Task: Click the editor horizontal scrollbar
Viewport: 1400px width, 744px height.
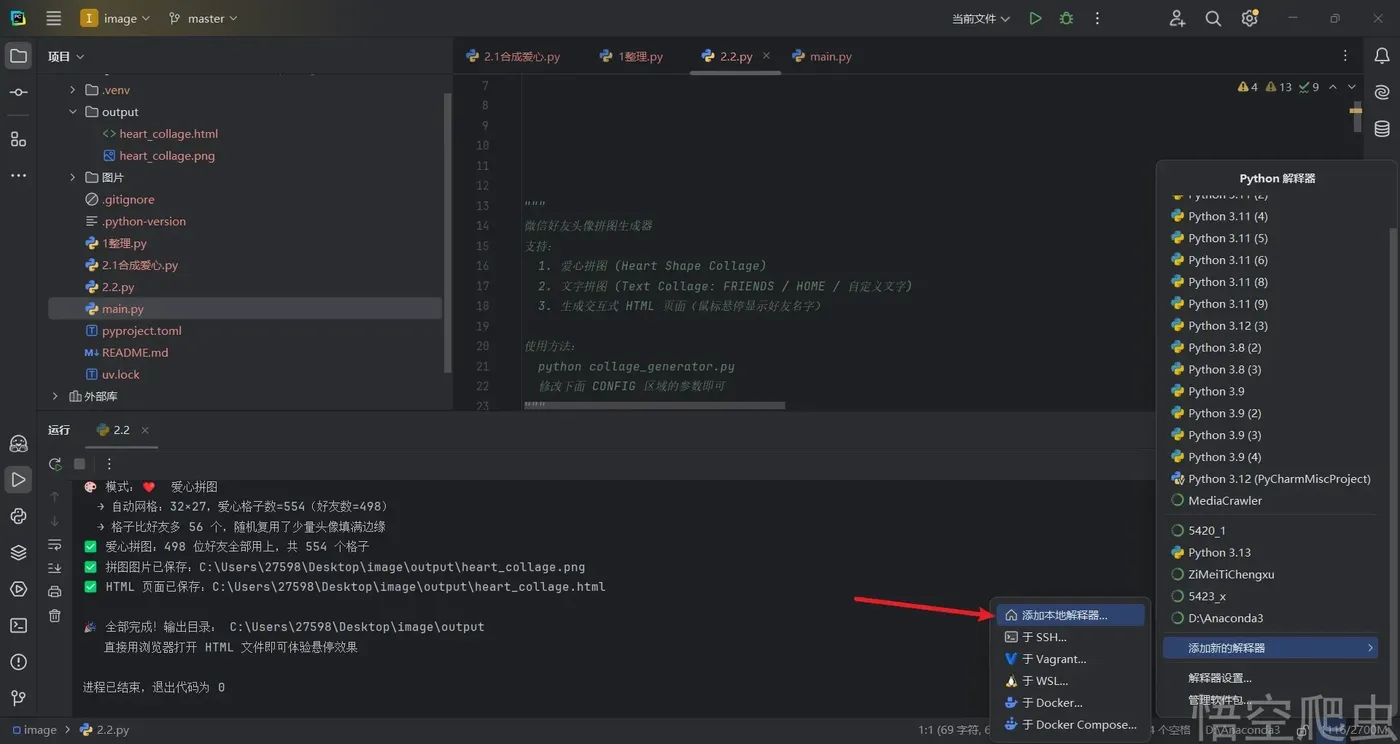Action: 655,406
